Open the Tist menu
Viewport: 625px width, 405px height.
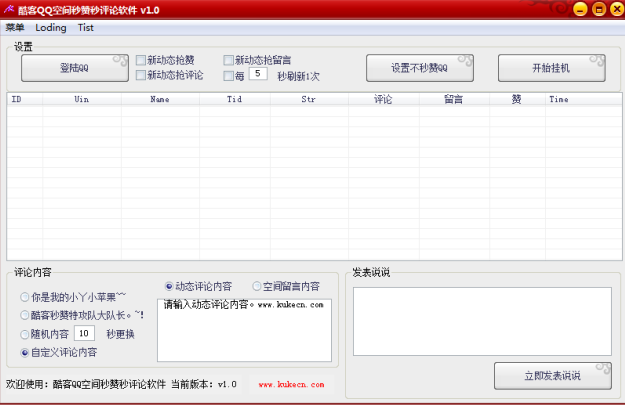85,27
